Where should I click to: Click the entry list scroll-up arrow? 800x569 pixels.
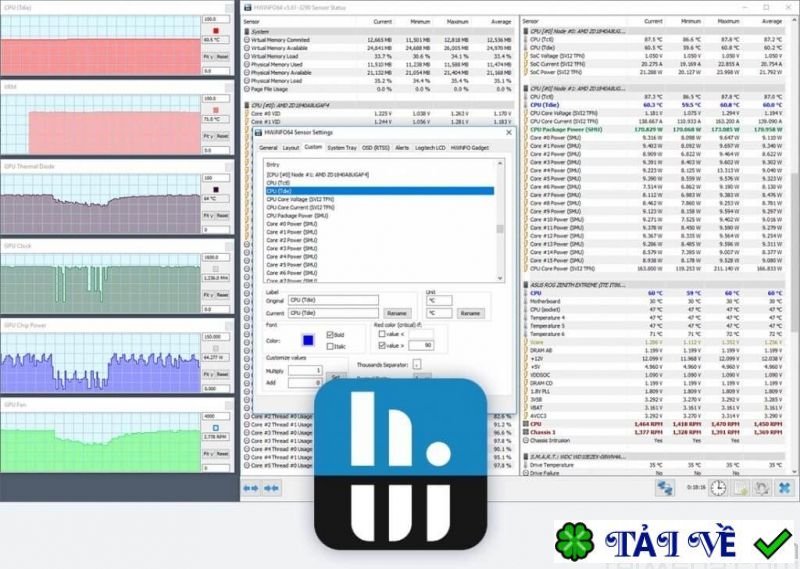pos(500,164)
